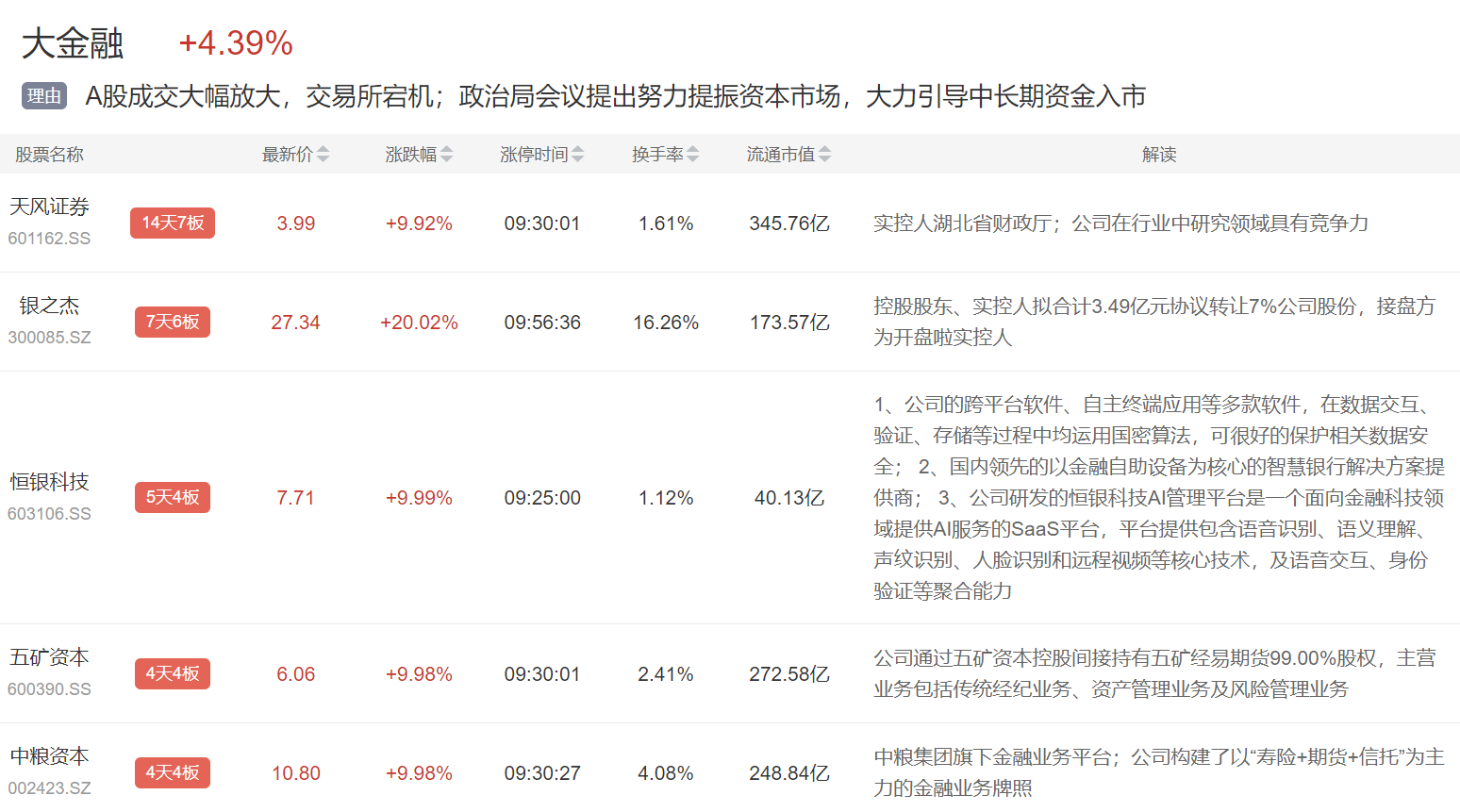Screen dimensions: 1460x812
Task: Open 银之杰 stock page
Action: click(49, 307)
